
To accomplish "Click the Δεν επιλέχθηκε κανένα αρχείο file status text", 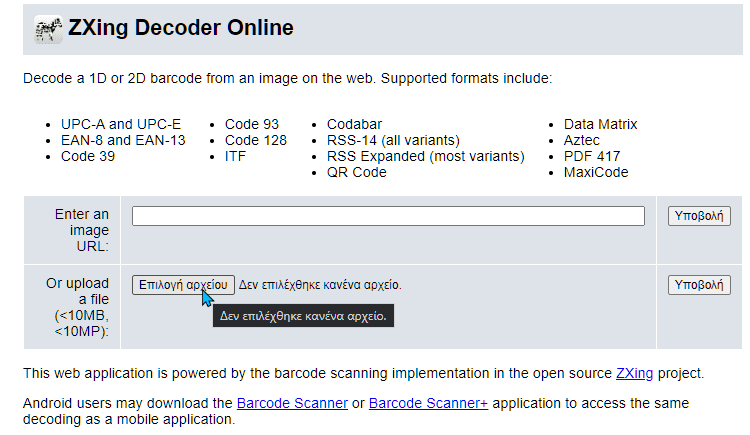I will point(320,285).
